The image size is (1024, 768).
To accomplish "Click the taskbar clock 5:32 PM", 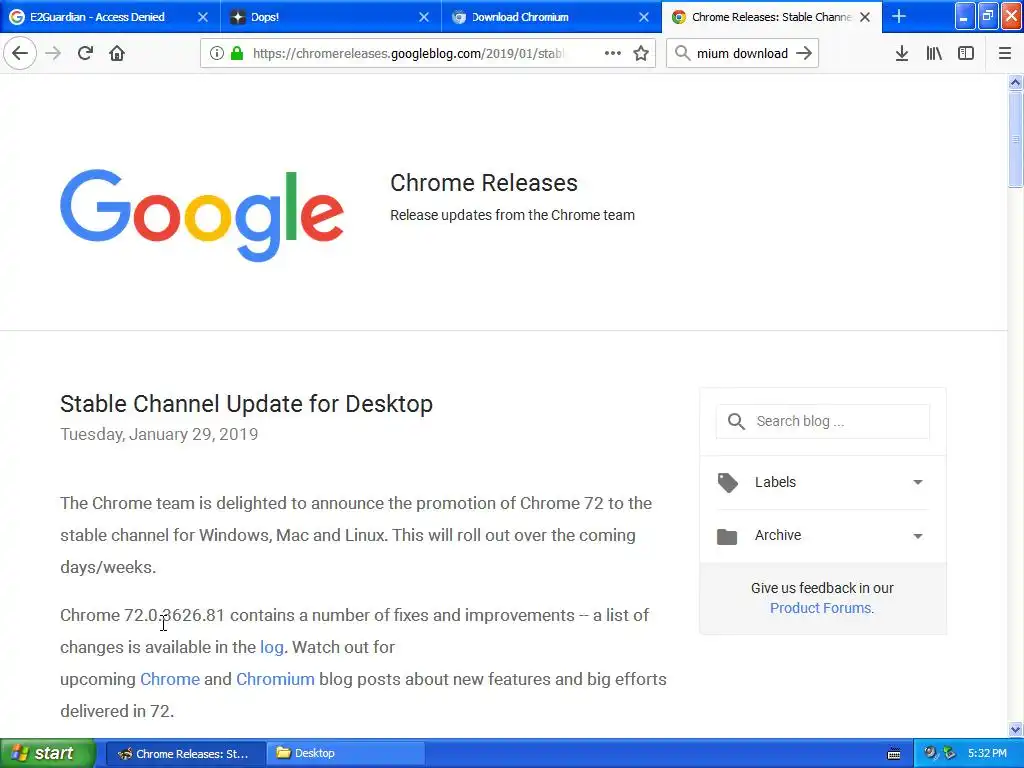I will 987,754.
